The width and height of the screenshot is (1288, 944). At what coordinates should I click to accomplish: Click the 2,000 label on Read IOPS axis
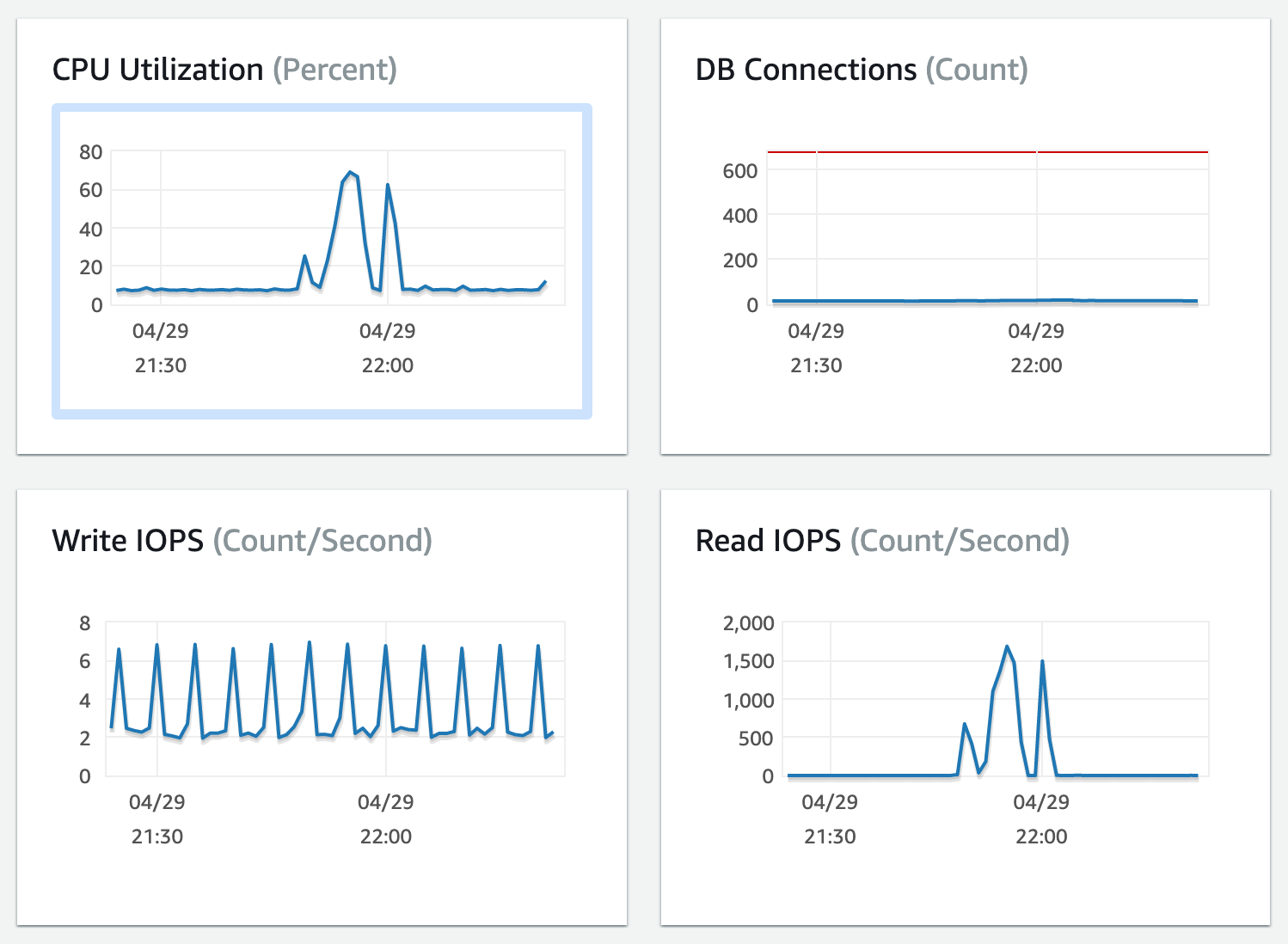point(747,623)
